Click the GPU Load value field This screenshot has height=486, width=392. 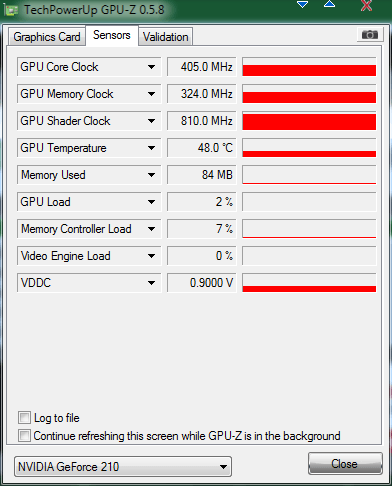click(x=202, y=202)
